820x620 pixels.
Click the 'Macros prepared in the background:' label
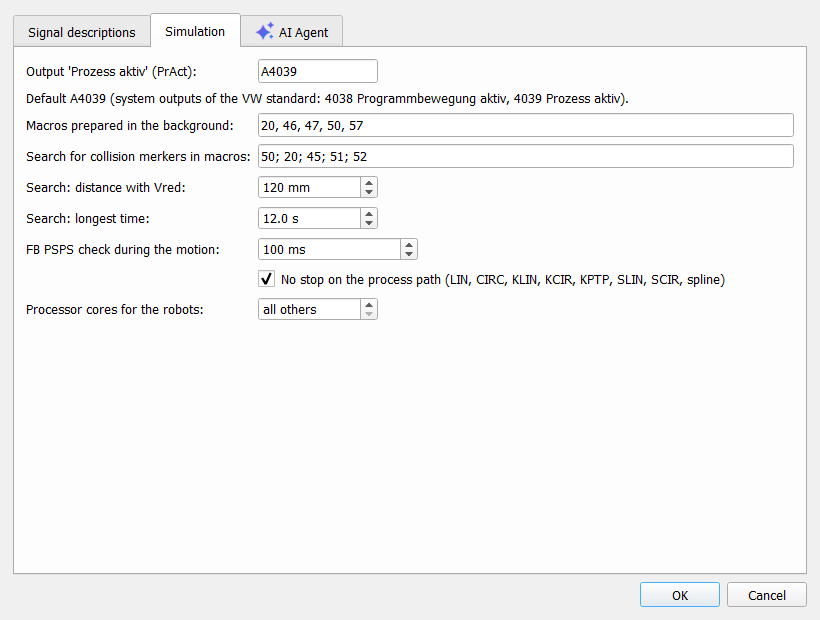(x=130, y=125)
